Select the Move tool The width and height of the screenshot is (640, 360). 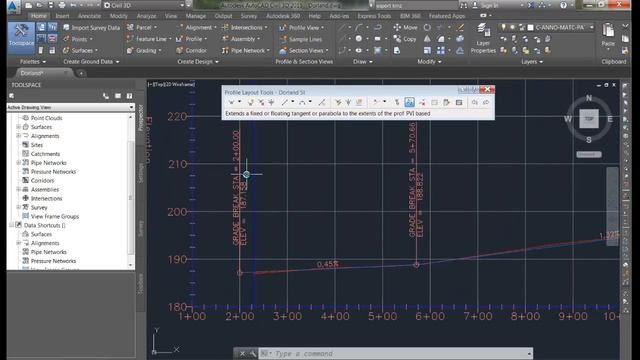405,27
